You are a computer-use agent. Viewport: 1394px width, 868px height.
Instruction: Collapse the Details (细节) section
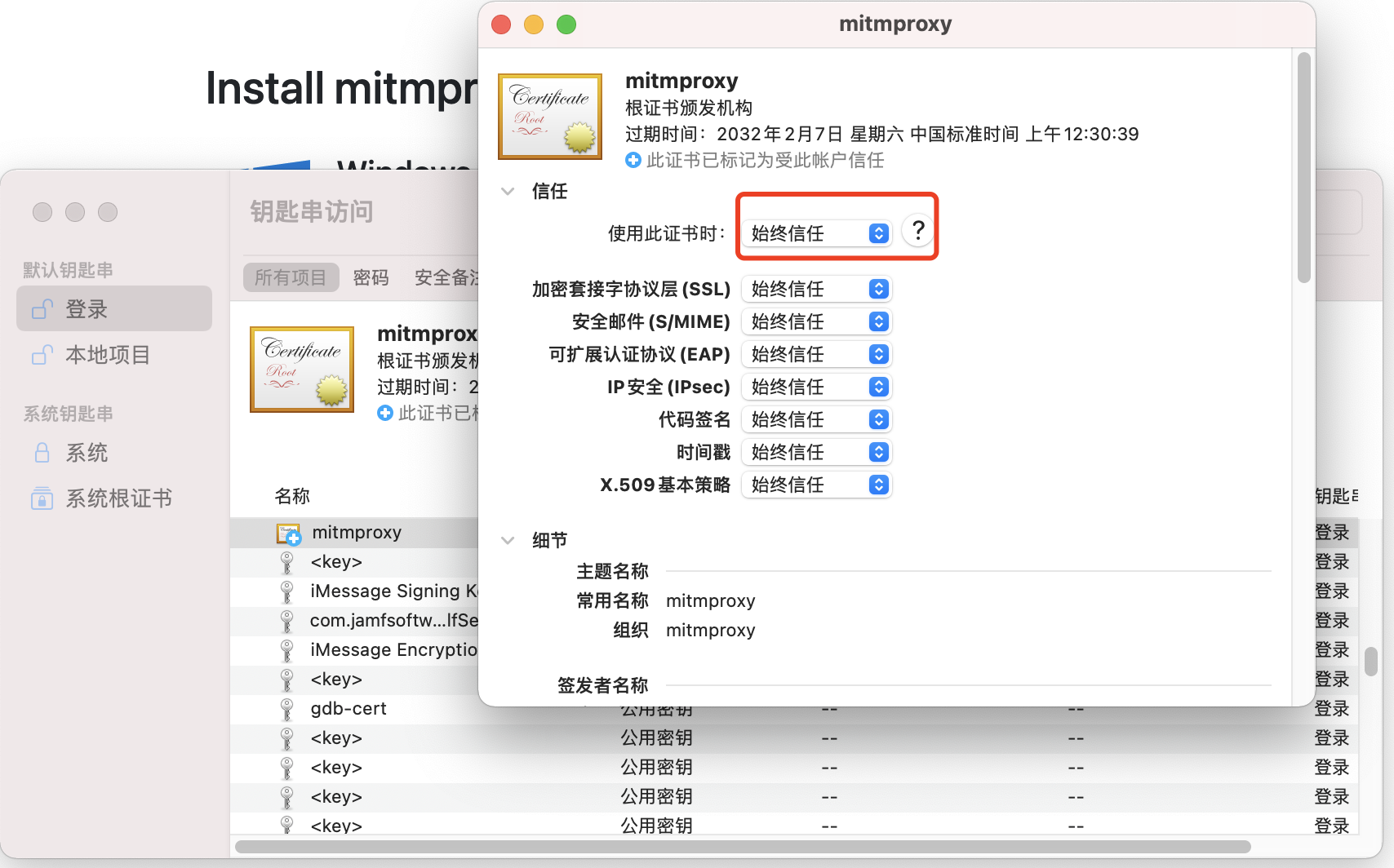(x=508, y=541)
